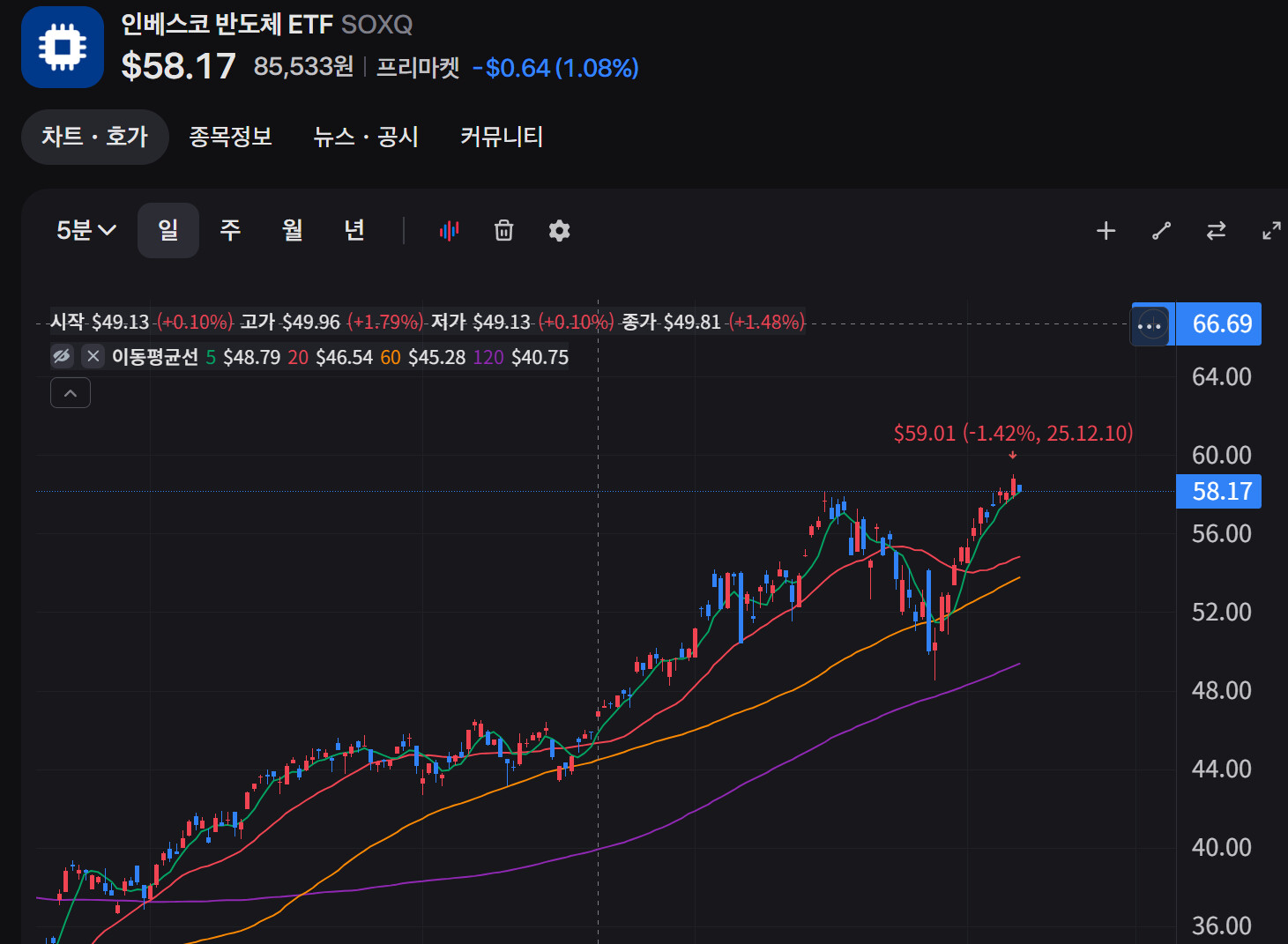This screenshot has width=1288, height=944.
Task: Toggle moving average visibility eye icon
Action: click(62, 356)
